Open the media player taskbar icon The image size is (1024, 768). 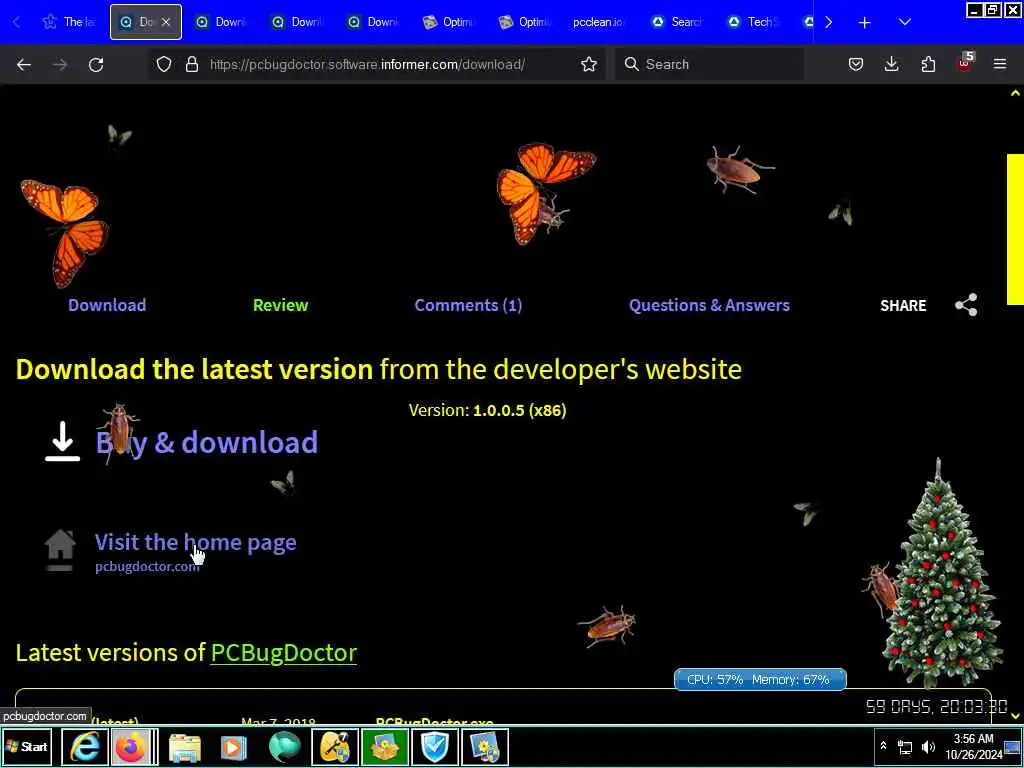click(x=233, y=747)
